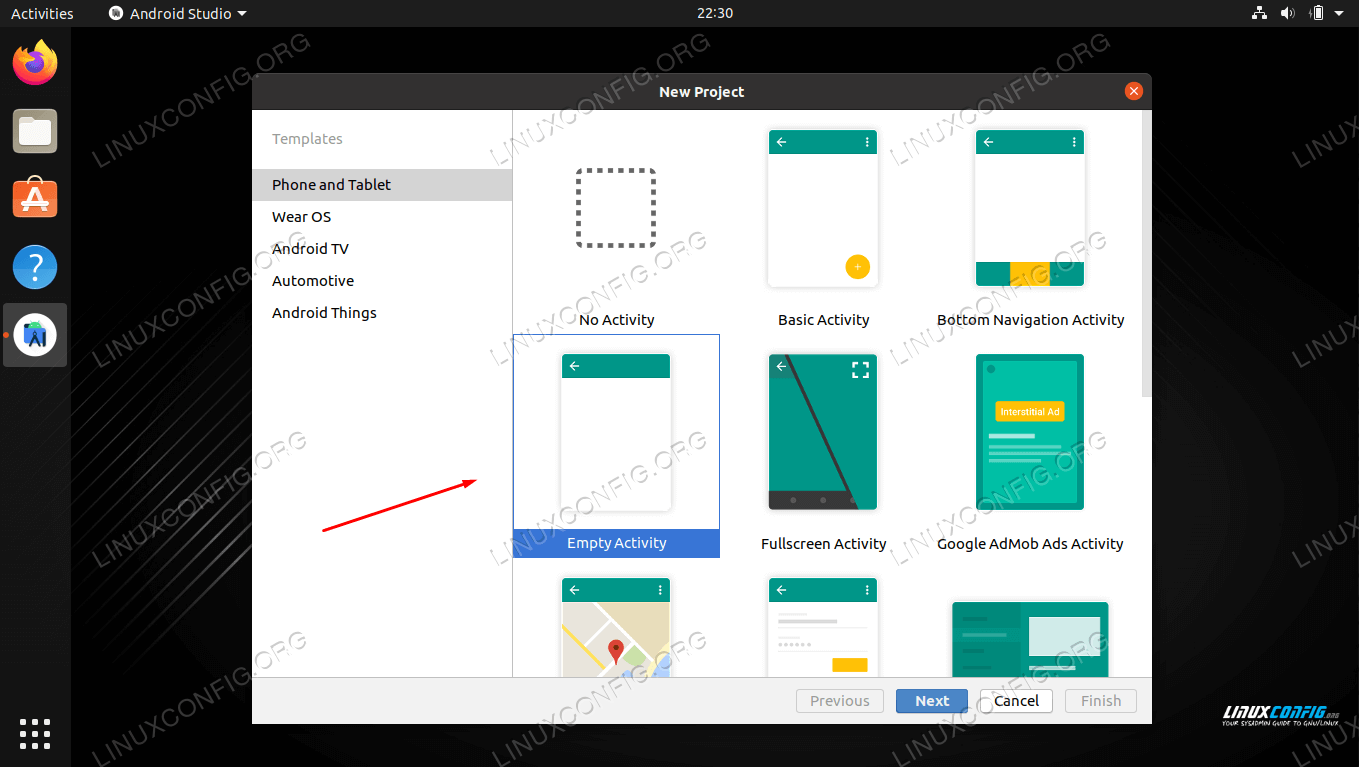Open the Help dock icon
Viewport: 1359px width, 767px height.
(35, 267)
